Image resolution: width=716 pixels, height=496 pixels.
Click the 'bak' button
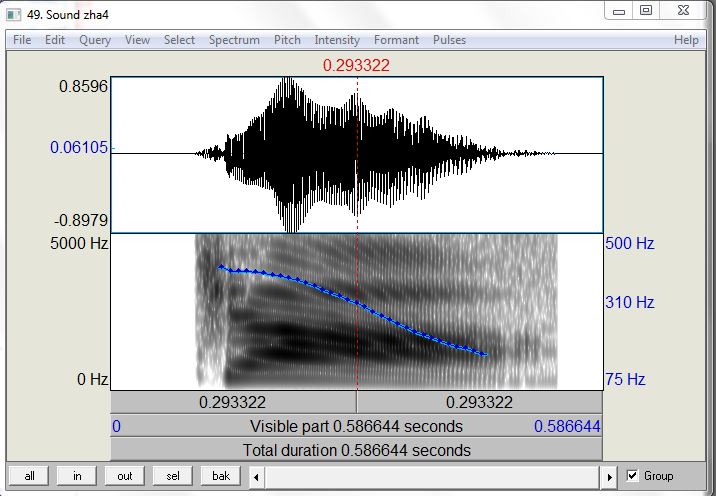coord(221,476)
